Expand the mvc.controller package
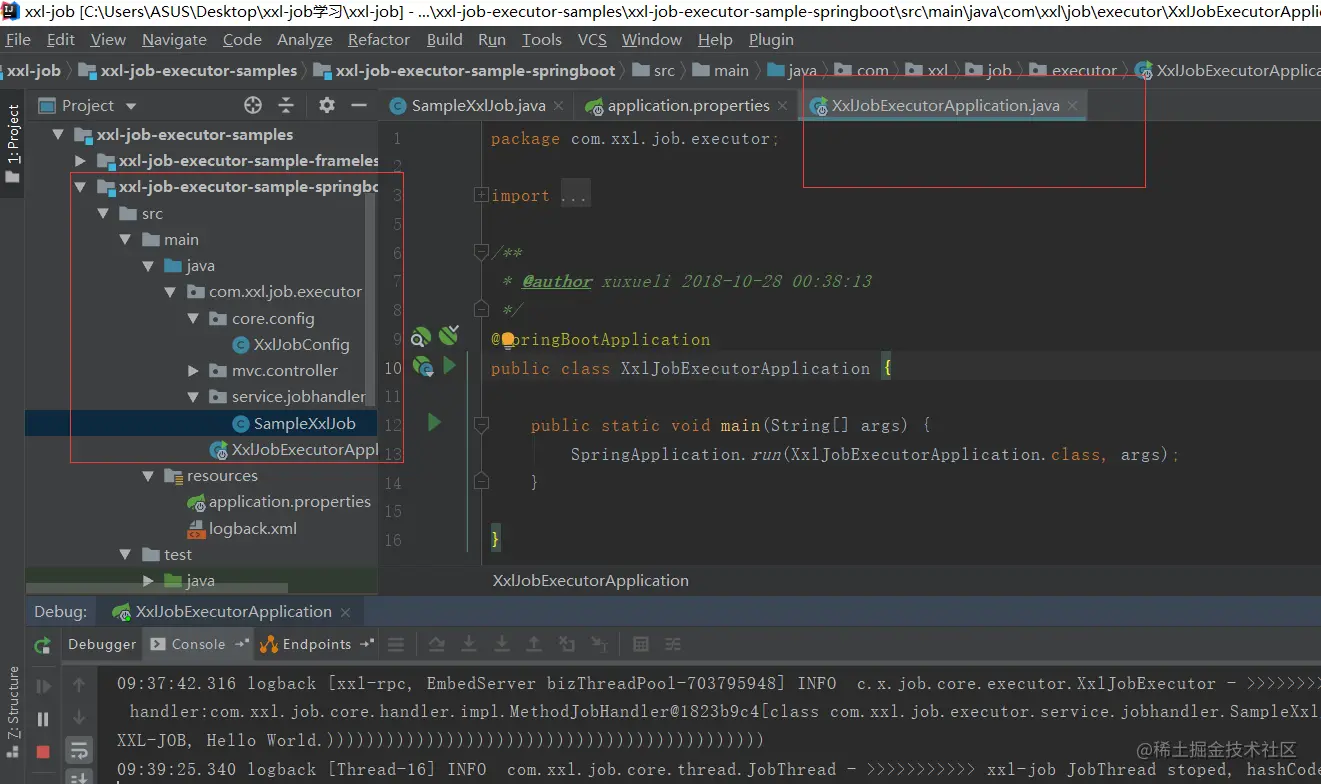Screen dimensions: 1321x784 [x=194, y=371]
